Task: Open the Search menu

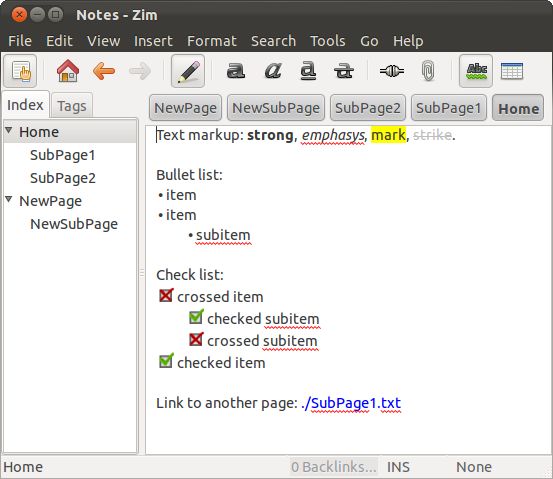Action: coord(273,41)
